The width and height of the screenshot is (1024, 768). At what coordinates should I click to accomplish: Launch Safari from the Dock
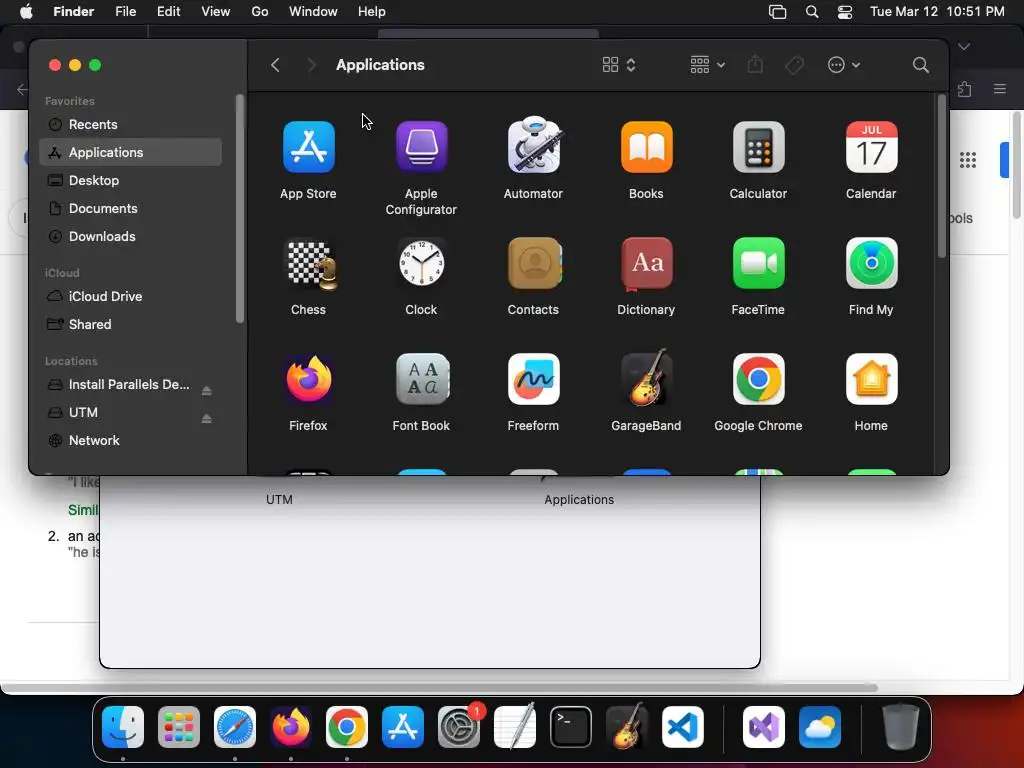[x=235, y=726]
